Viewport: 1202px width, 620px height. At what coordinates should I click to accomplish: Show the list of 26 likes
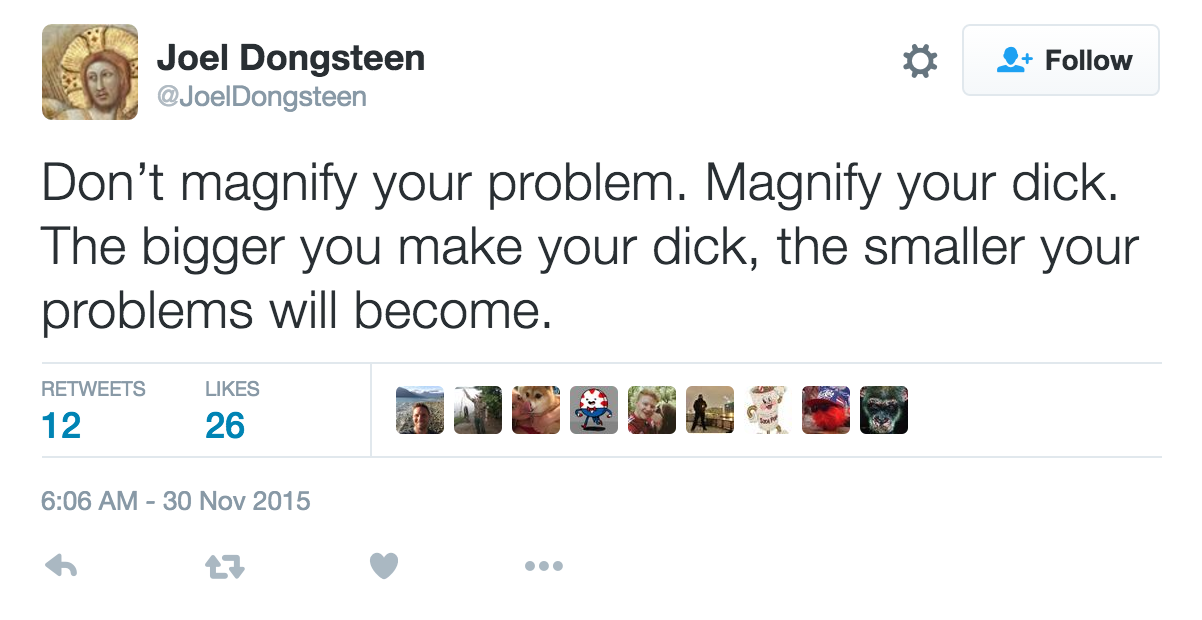point(232,411)
